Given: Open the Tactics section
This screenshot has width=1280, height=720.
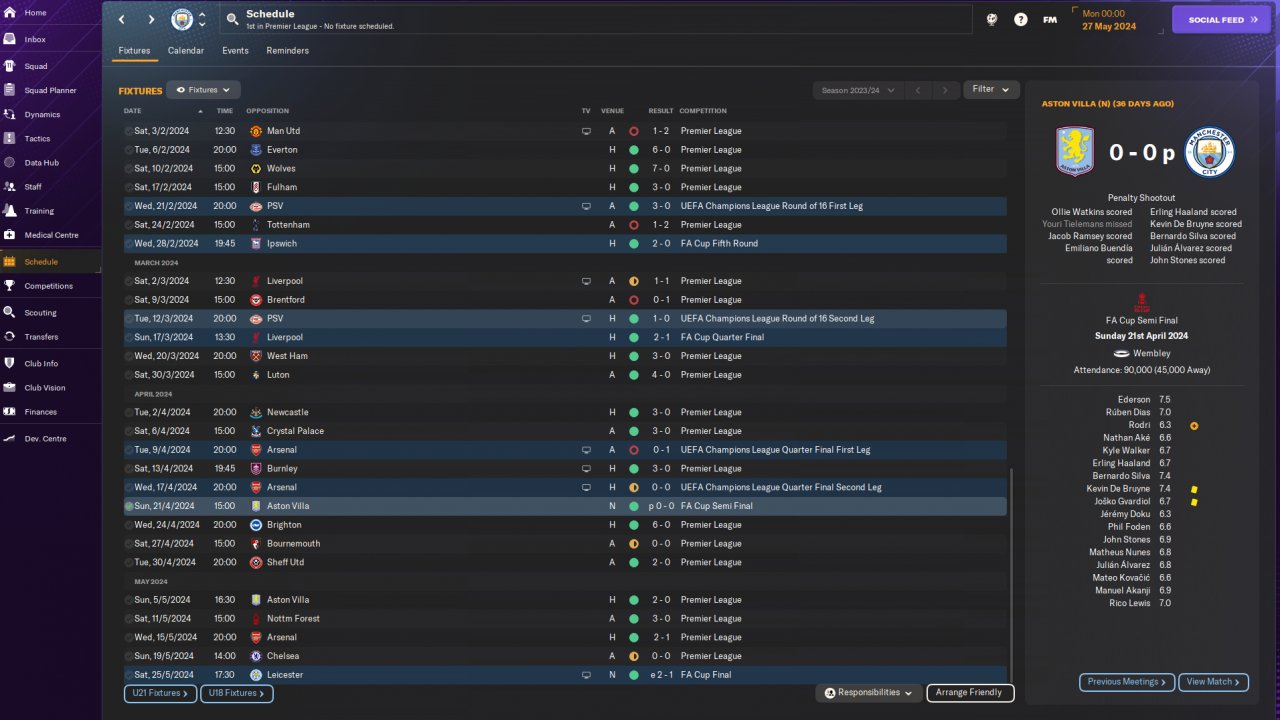Looking at the screenshot, I should (37, 139).
